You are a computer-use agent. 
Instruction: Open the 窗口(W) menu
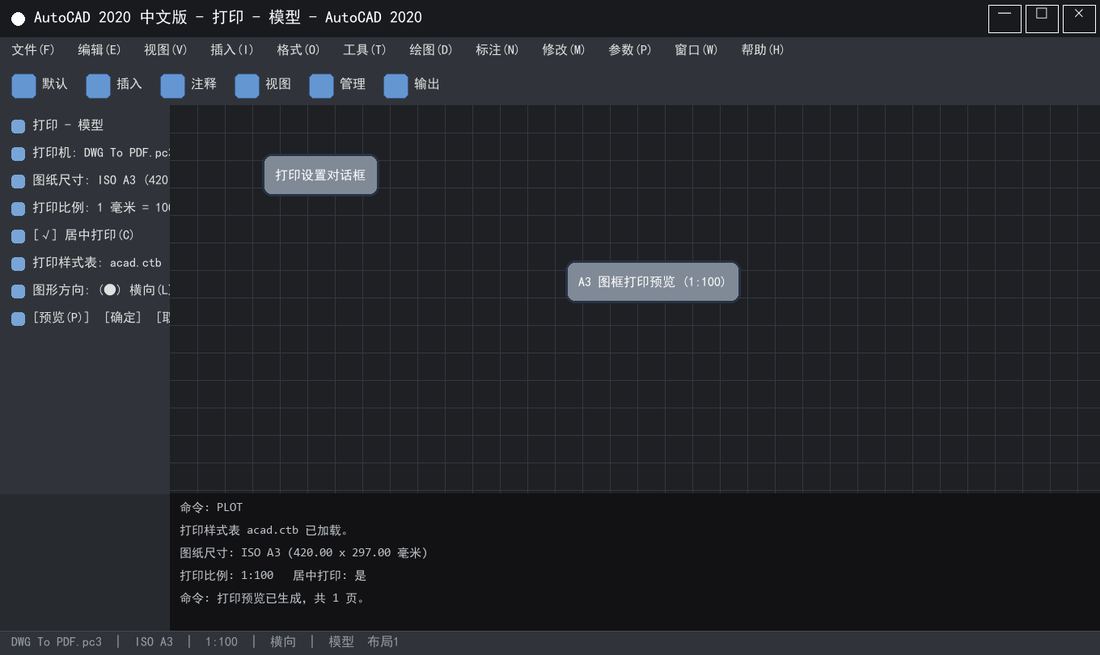coord(696,50)
